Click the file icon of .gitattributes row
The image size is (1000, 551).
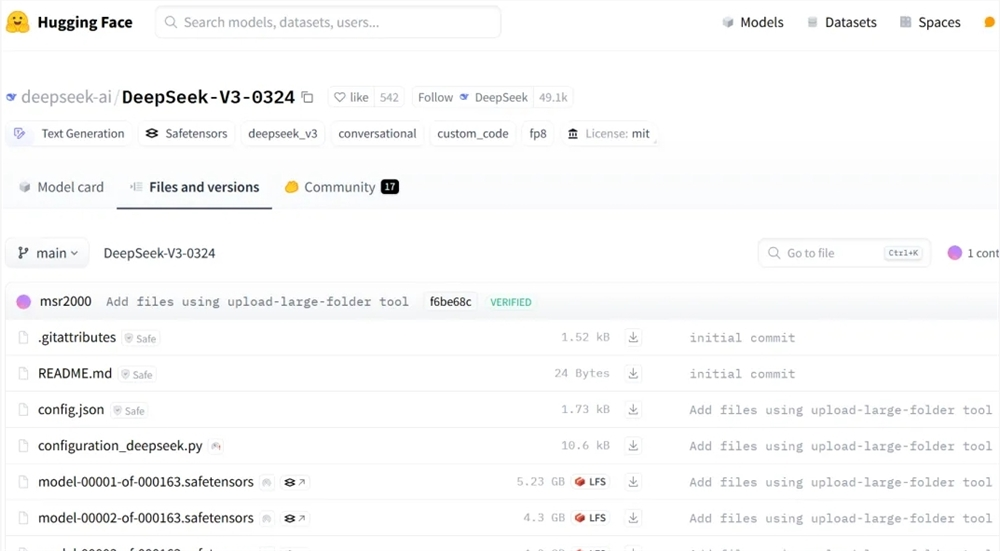pyautogui.click(x=24, y=337)
